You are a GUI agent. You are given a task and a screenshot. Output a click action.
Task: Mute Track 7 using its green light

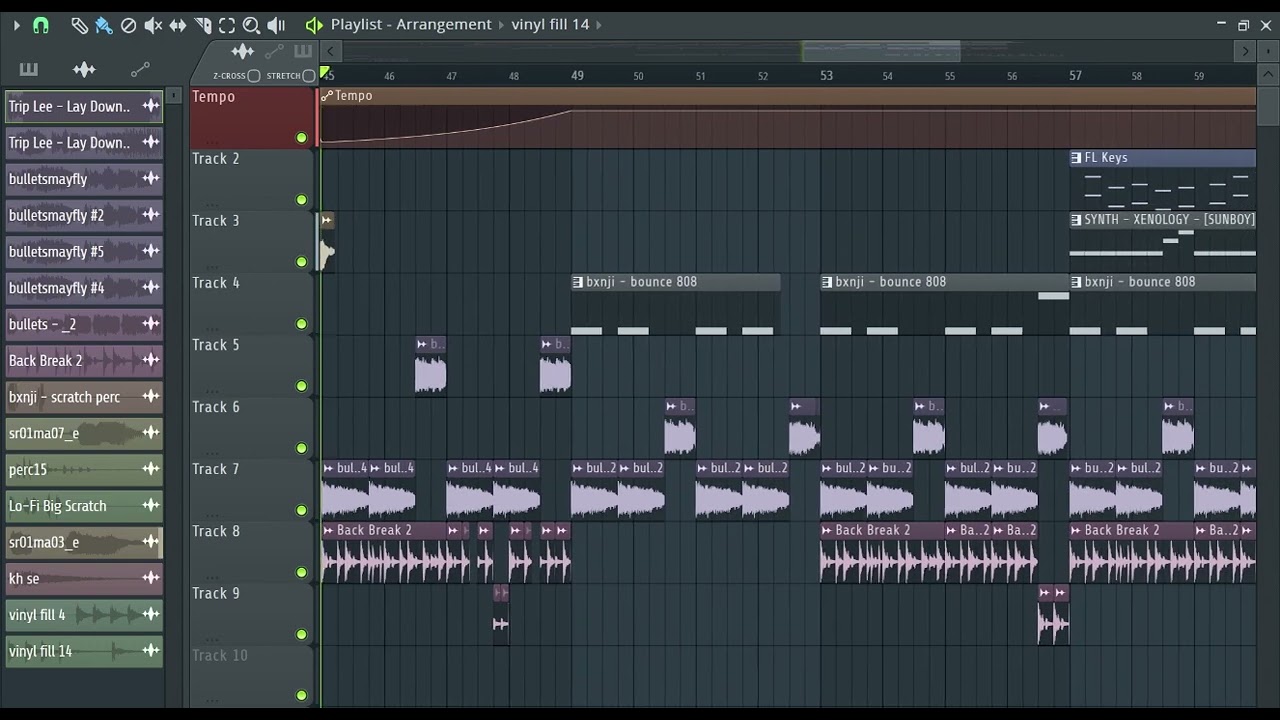coord(302,510)
